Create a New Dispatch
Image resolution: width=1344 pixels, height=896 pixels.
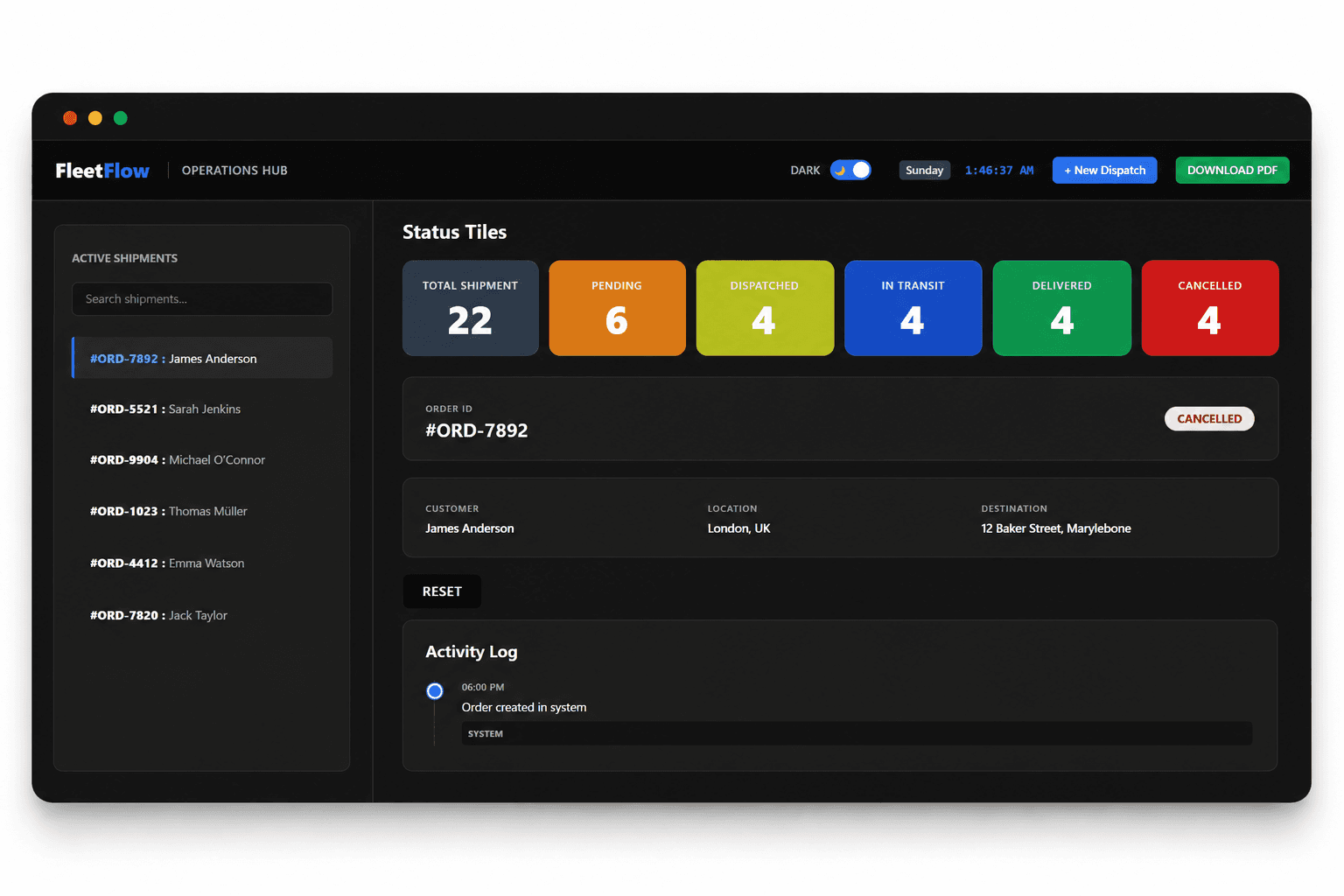click(x=1104, y=170)
